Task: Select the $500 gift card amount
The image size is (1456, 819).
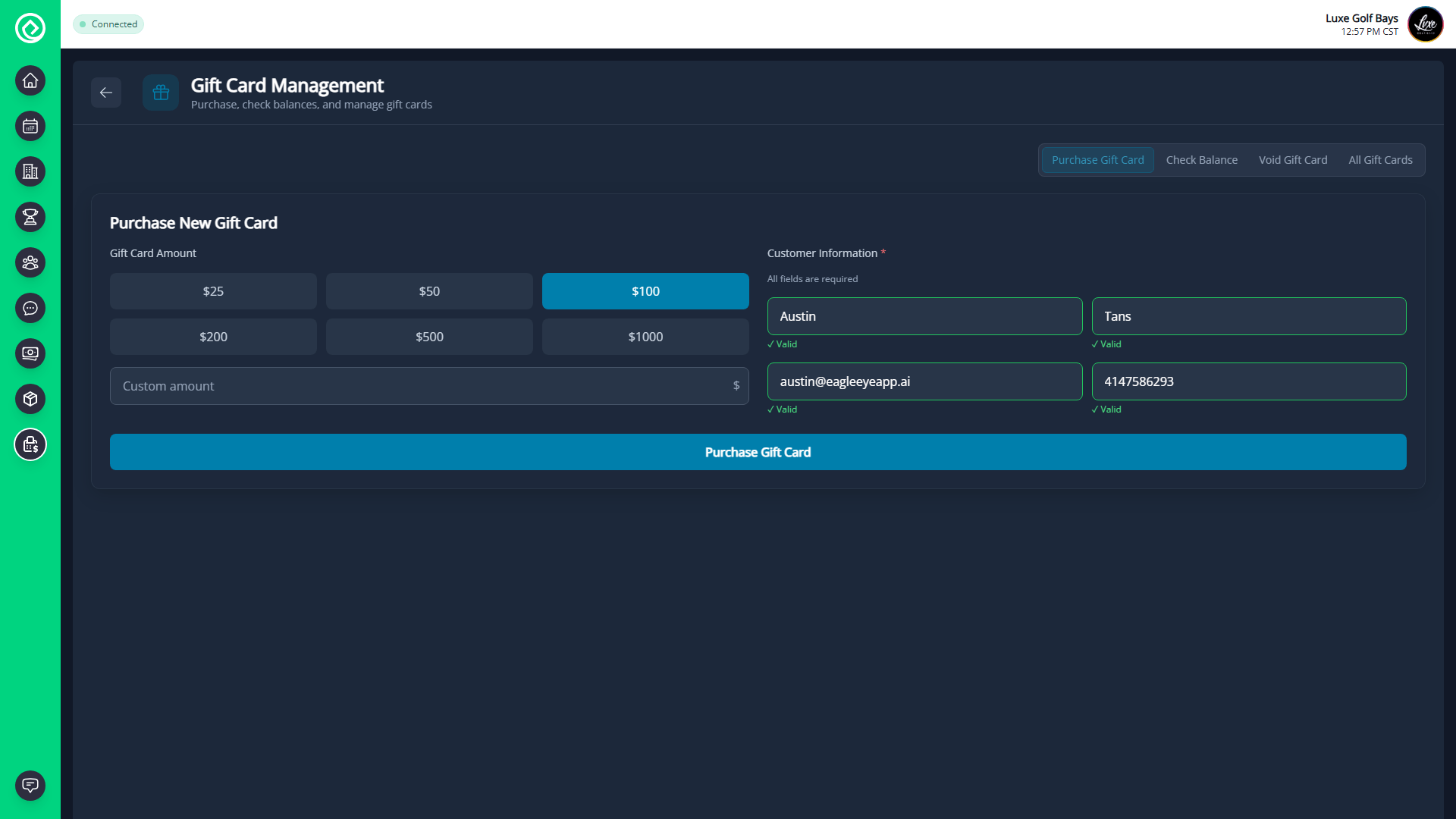Action: tap(429, 337)
